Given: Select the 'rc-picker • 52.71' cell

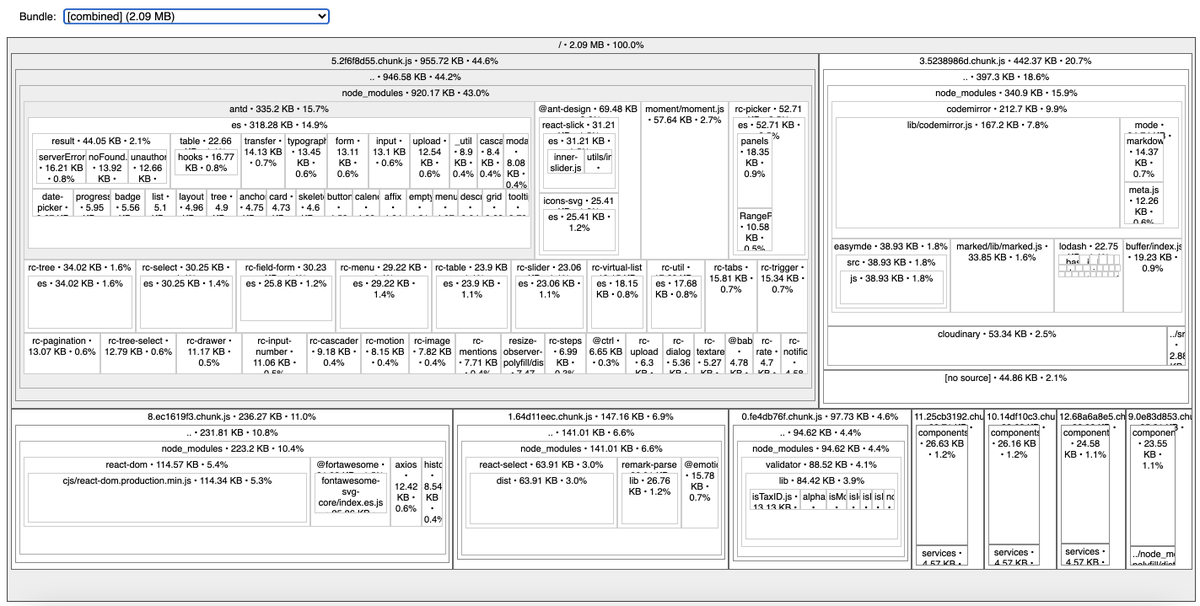Looking at the screenshot, I should coord(767,108).
